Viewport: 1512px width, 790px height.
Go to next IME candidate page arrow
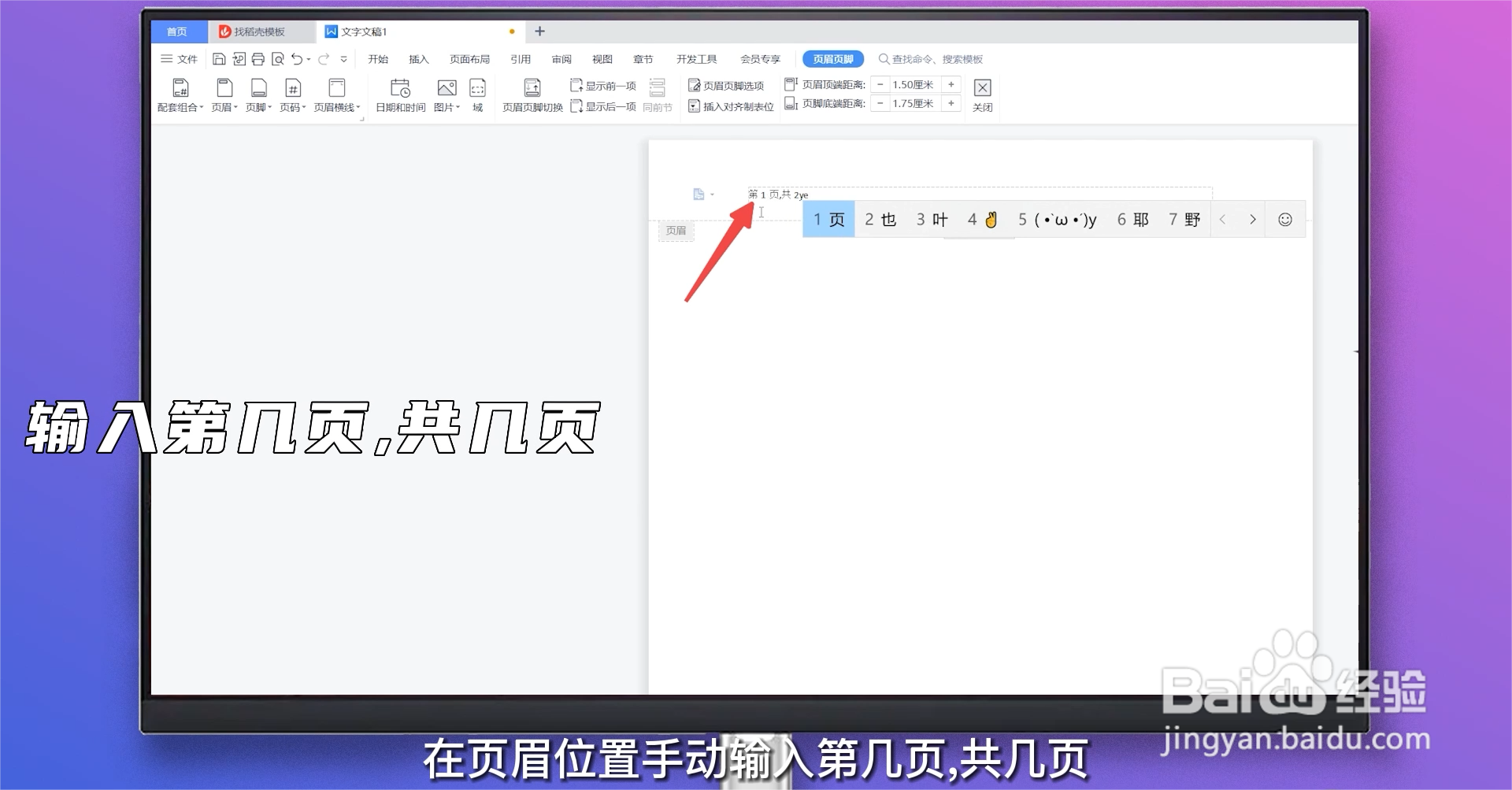[1253, 220]
